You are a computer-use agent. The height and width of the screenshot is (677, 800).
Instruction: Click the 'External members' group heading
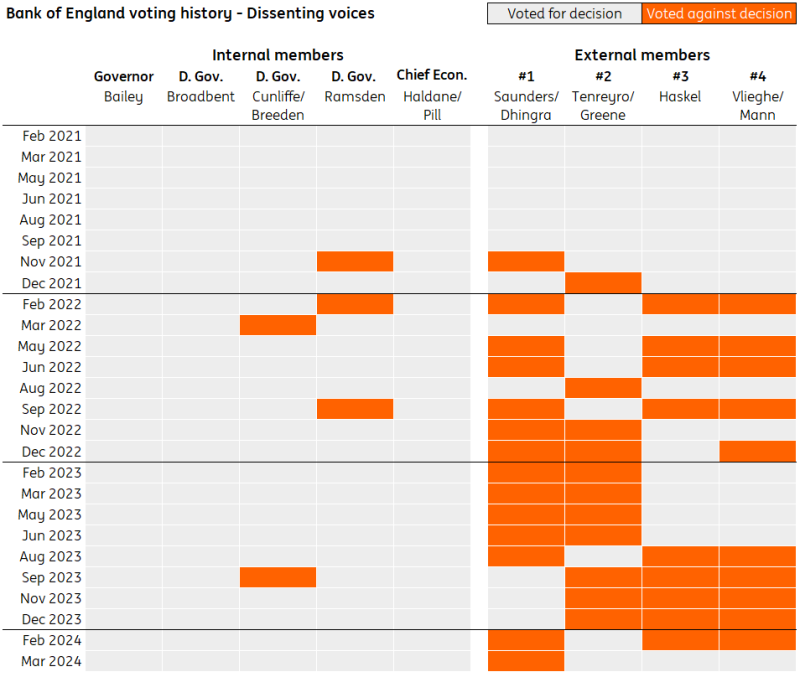pyautogui.click(x=642, y=55)
